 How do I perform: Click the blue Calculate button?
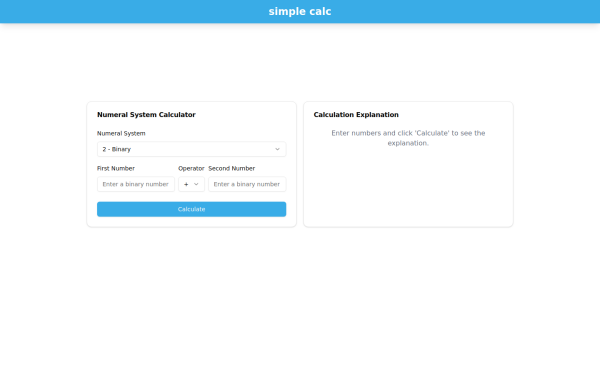pyautogui.click(x=191, y=209)
